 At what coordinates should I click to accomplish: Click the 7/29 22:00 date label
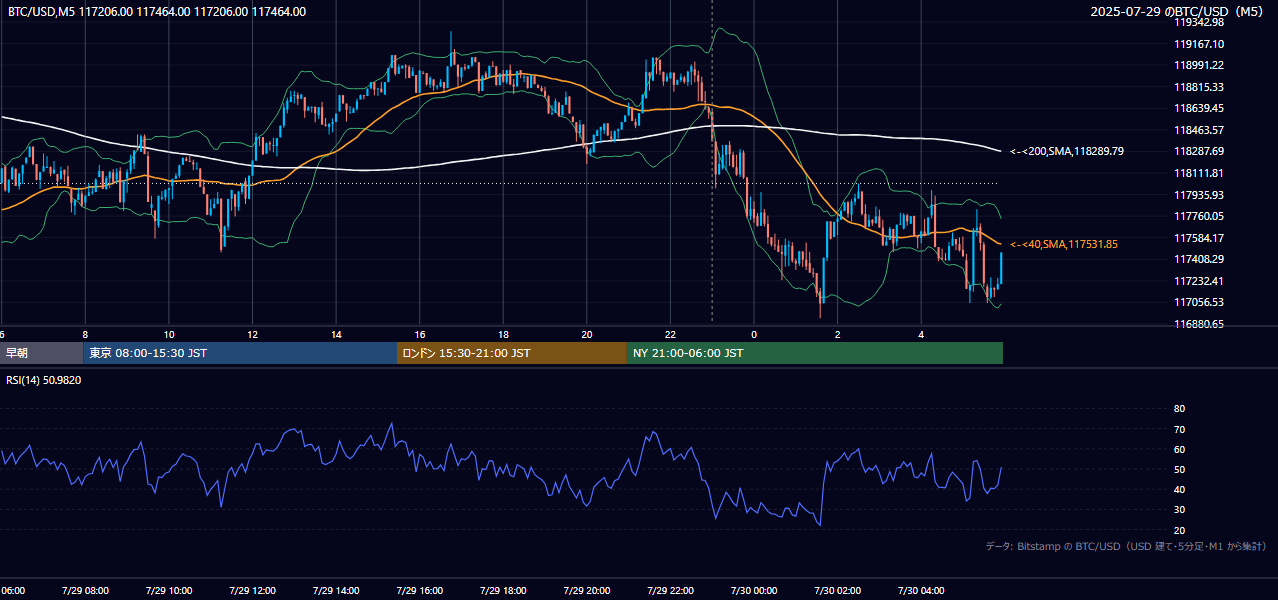(670, 590)
